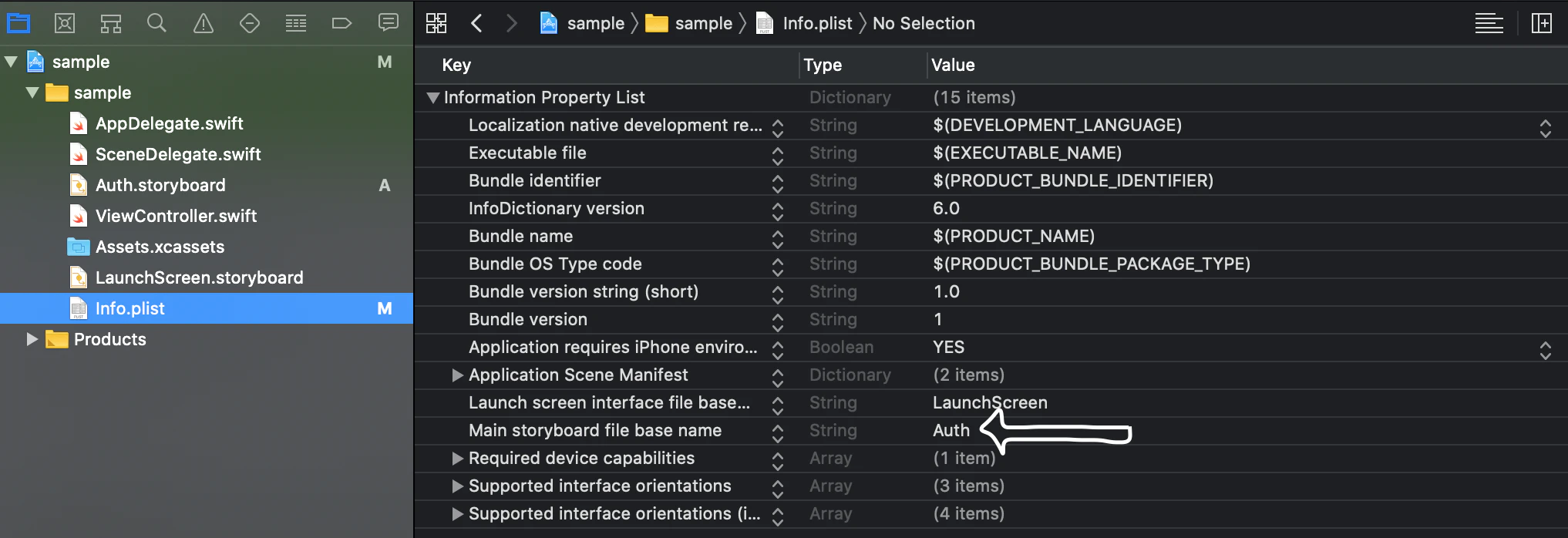Open value popup for Localization native development region
The height and width of the screenshot is (538, 1568).
pos(1545,128)
